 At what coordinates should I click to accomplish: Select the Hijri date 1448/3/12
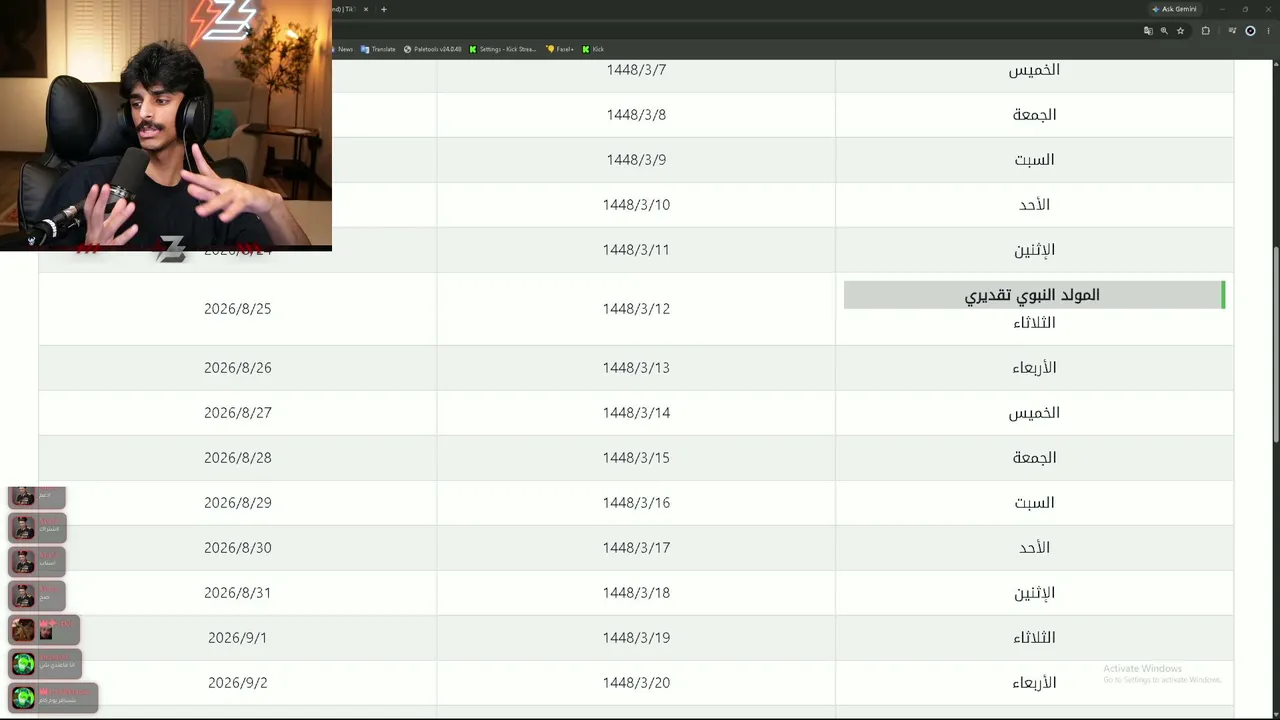[636, 309]
